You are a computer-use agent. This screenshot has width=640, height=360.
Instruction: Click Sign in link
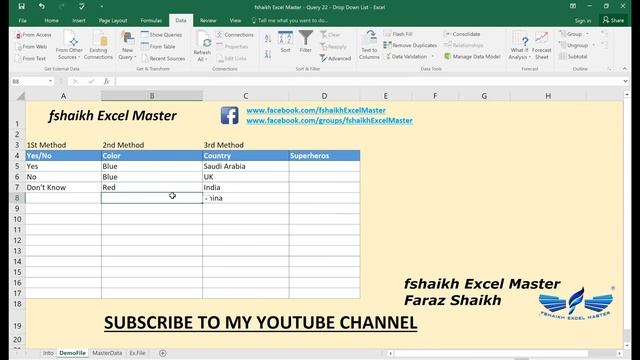pos(583,20)
